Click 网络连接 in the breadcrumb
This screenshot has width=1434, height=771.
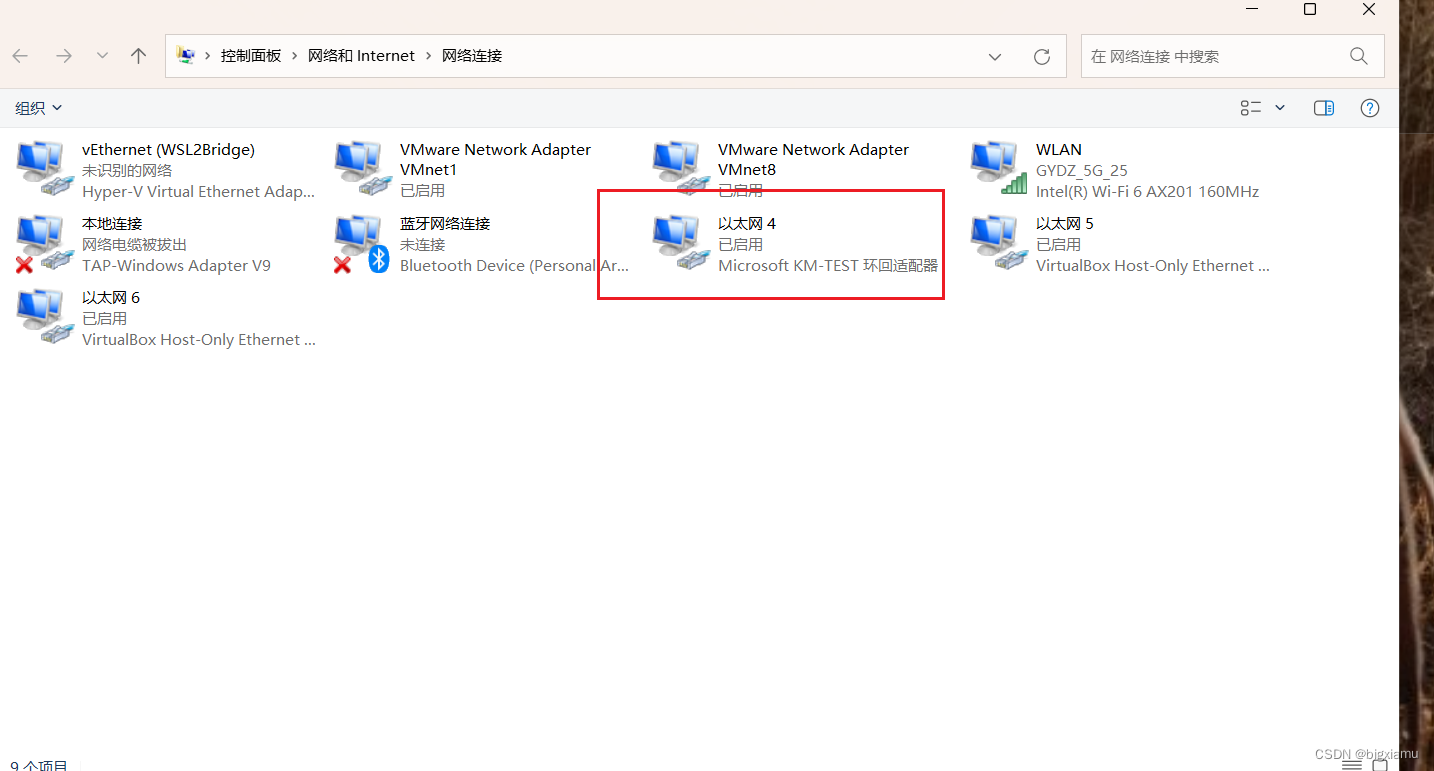coord(472,56)
